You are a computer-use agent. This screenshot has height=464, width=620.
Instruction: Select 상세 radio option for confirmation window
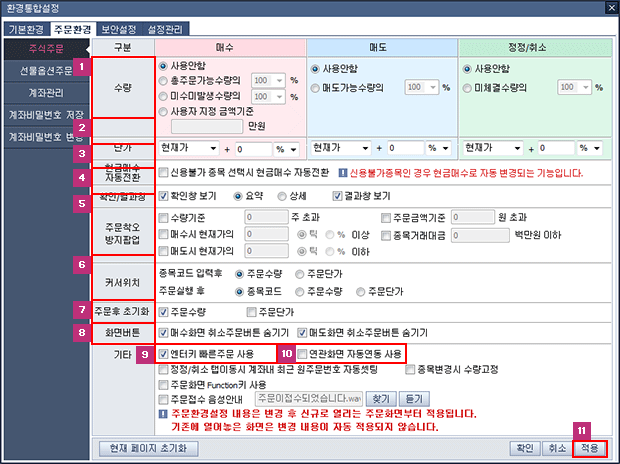point(282,196)
